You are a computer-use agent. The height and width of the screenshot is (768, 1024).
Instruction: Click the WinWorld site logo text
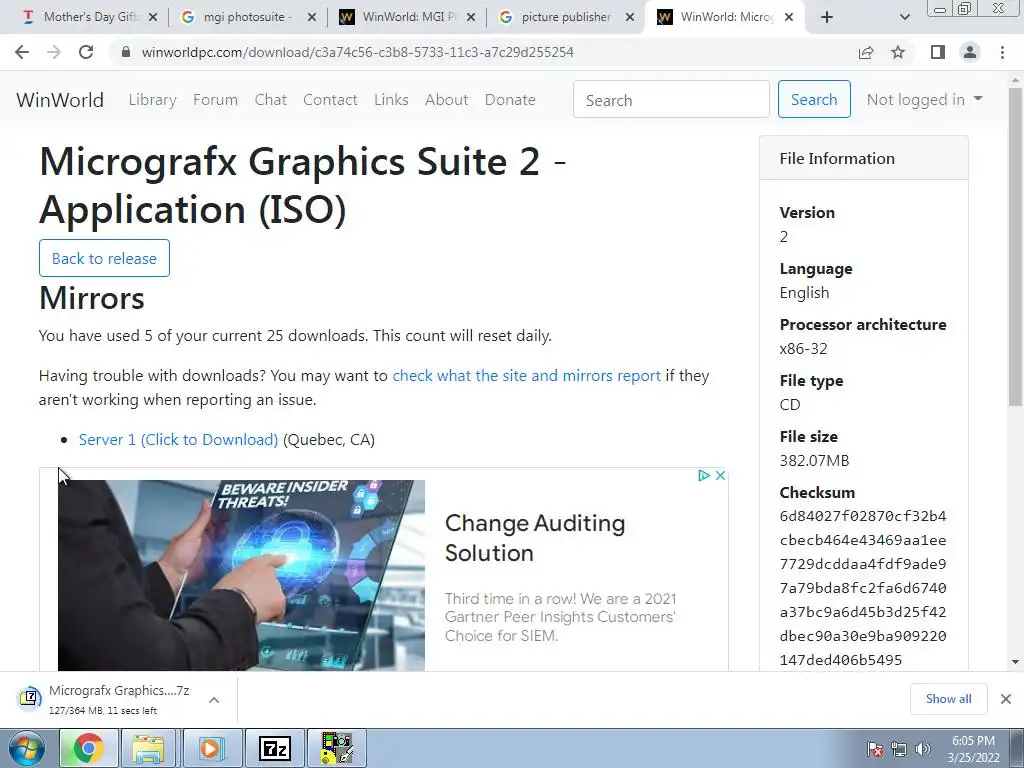tap(60, 100)
